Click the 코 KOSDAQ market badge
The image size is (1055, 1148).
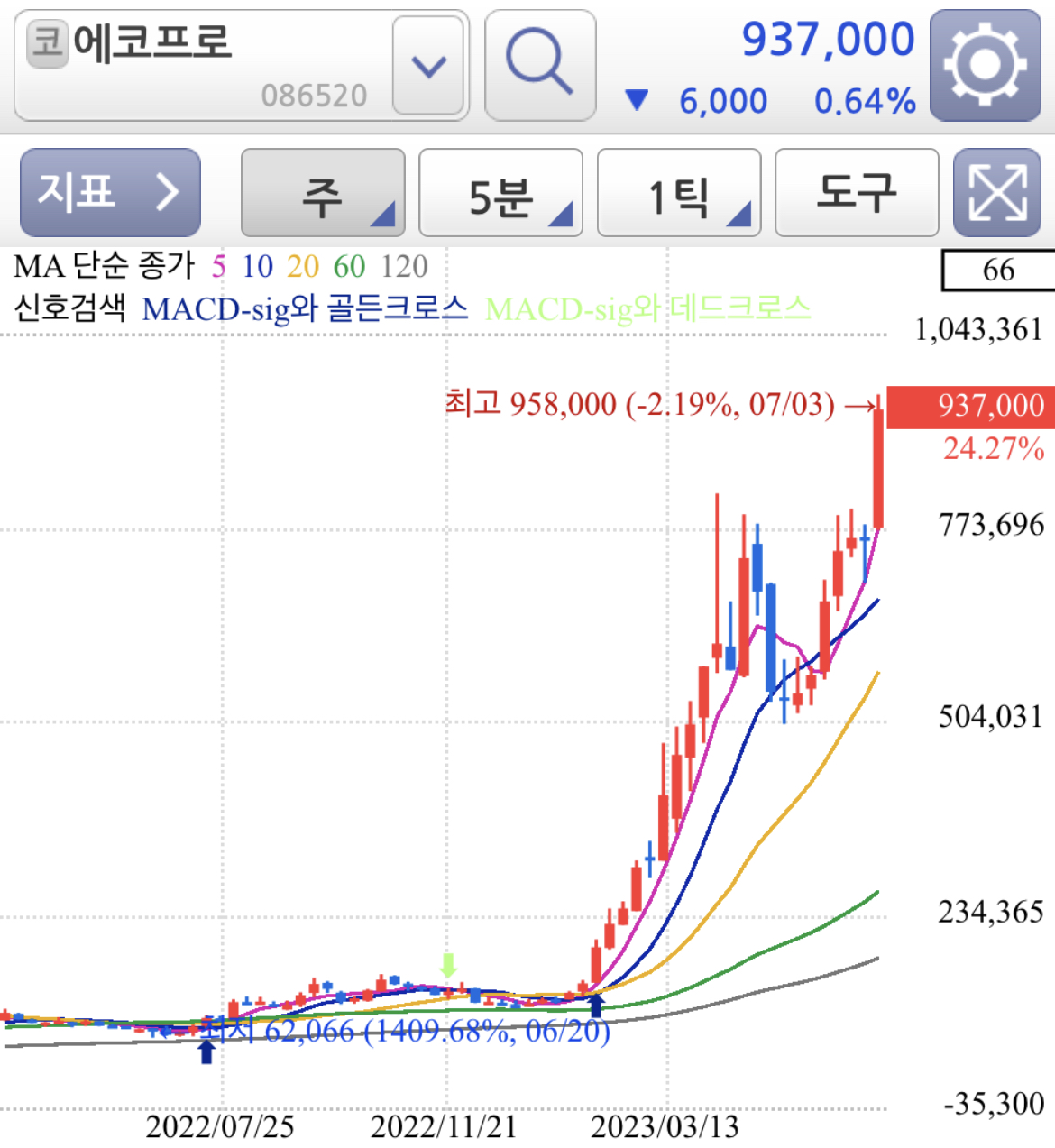pos(48,42)
